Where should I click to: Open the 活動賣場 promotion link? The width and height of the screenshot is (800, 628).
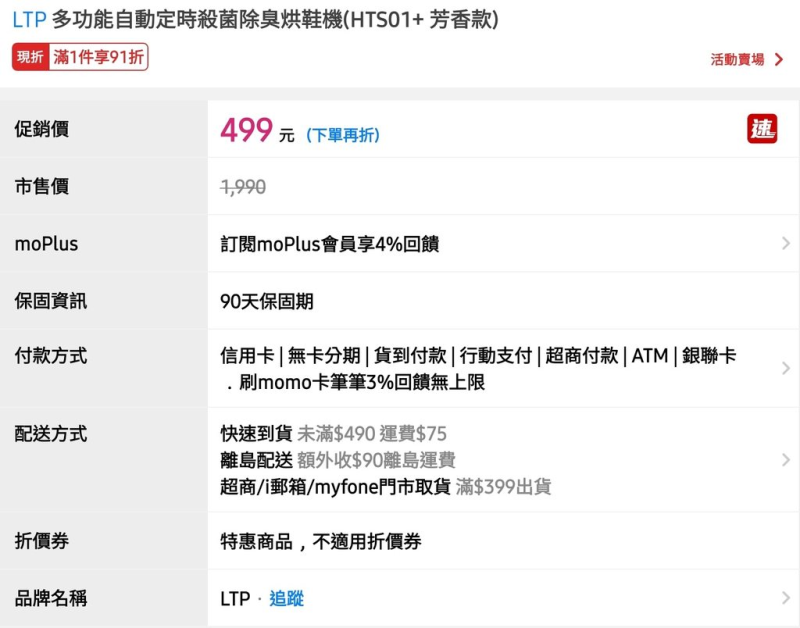tap(737, 60)
